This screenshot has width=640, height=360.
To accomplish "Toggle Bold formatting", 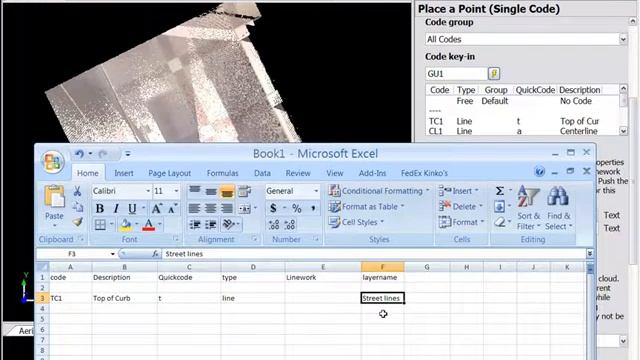I will pos(100,209).
